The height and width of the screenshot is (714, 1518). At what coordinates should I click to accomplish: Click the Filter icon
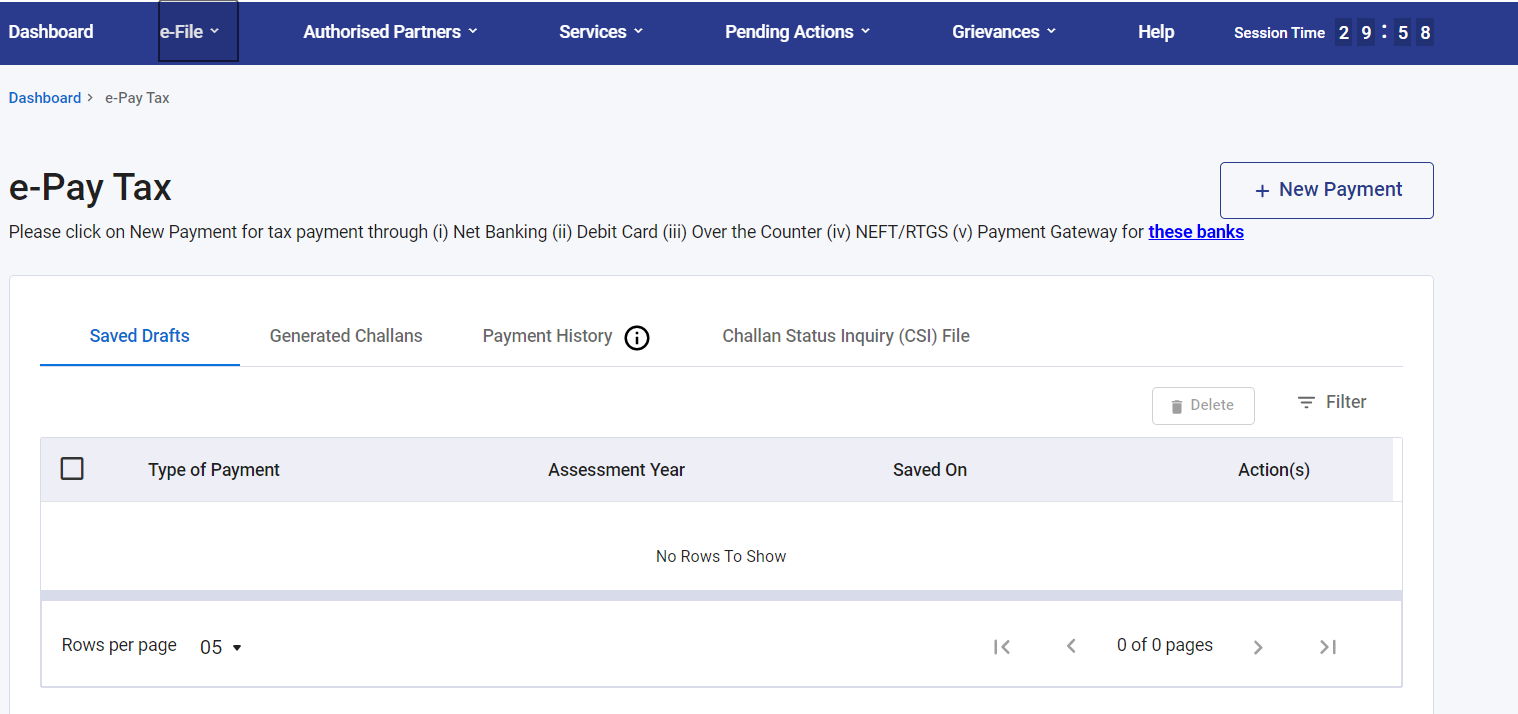pos(1306,402)
